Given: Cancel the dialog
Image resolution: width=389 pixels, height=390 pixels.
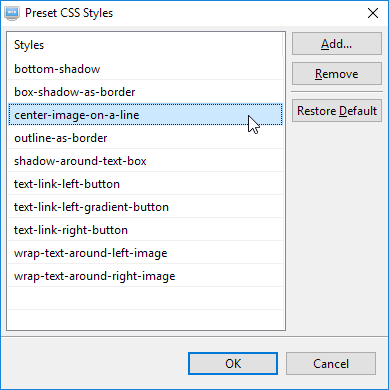Looking at the screenshot, I should pos(331,364).
